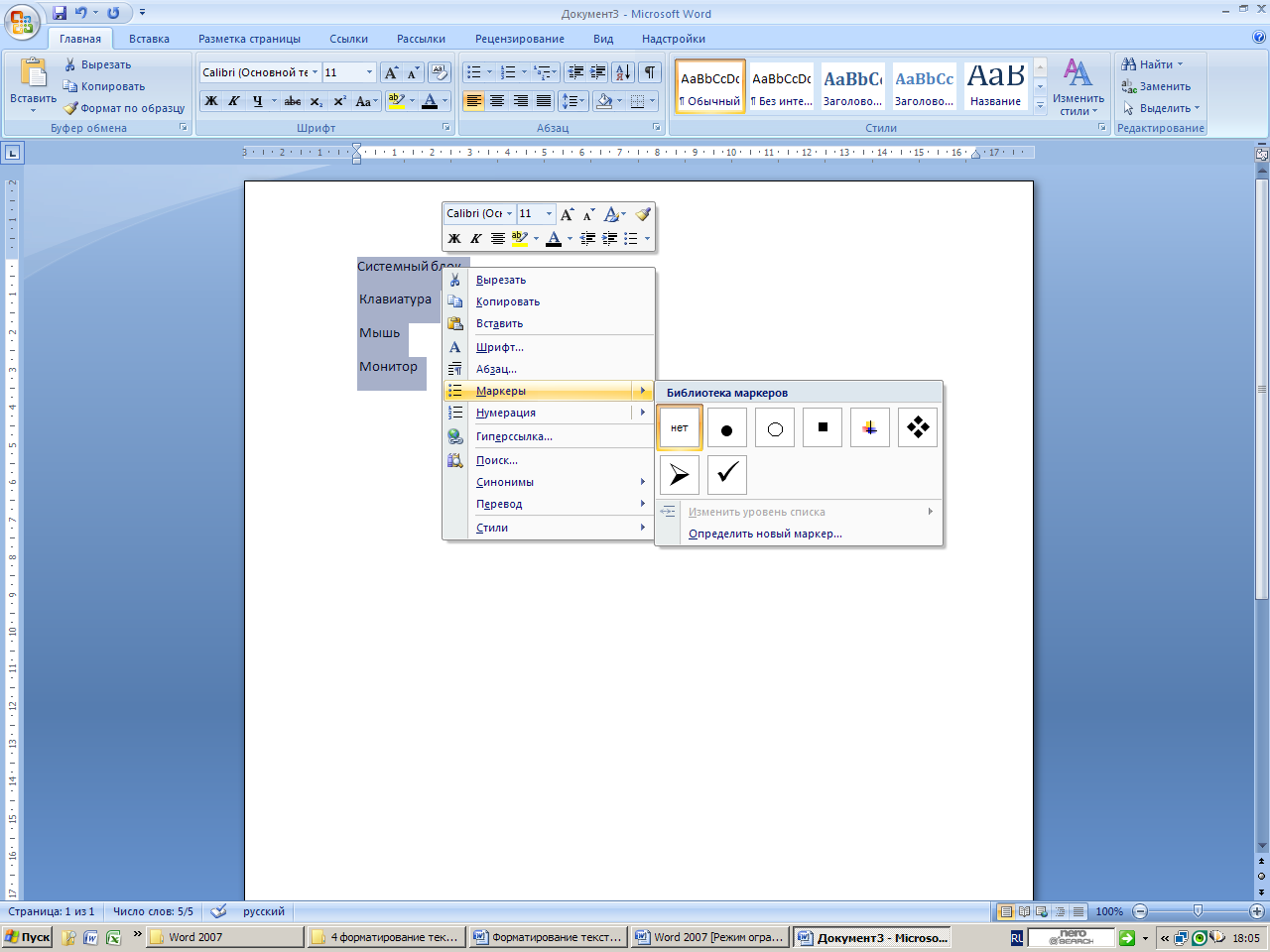Open the change case (Aa) dropdown
Screen dimensions: 1270x952
pyautogui.click(x=366, y=101)
